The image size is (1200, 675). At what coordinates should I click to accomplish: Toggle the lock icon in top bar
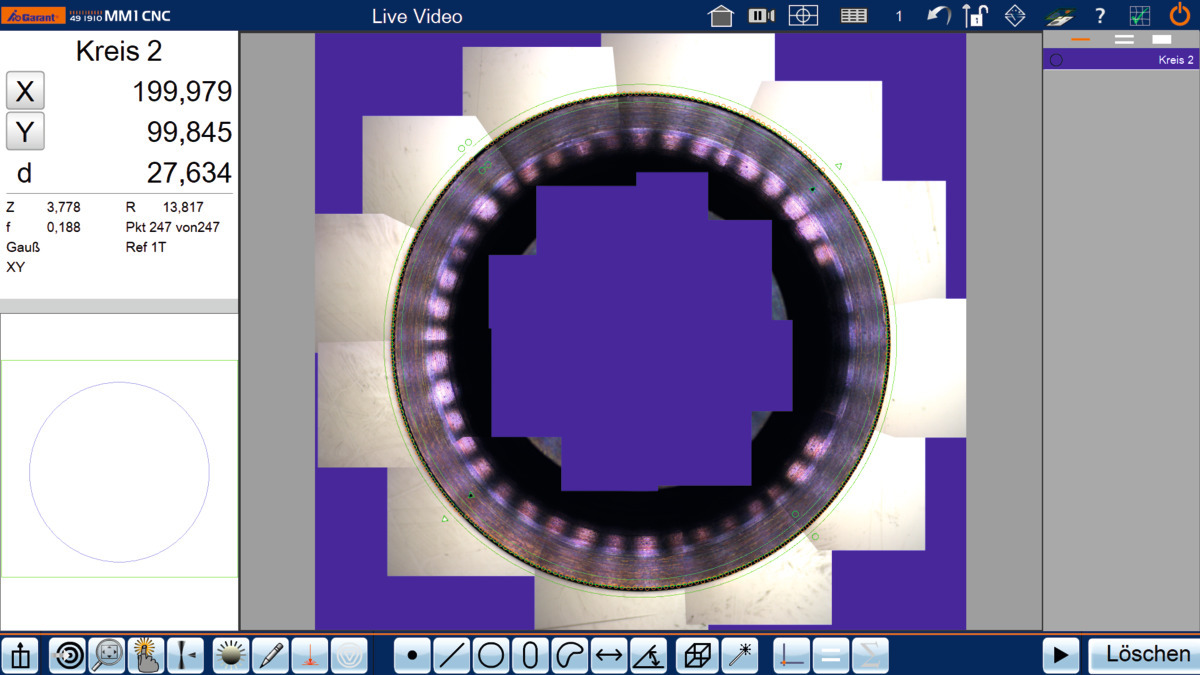[975, 16]
